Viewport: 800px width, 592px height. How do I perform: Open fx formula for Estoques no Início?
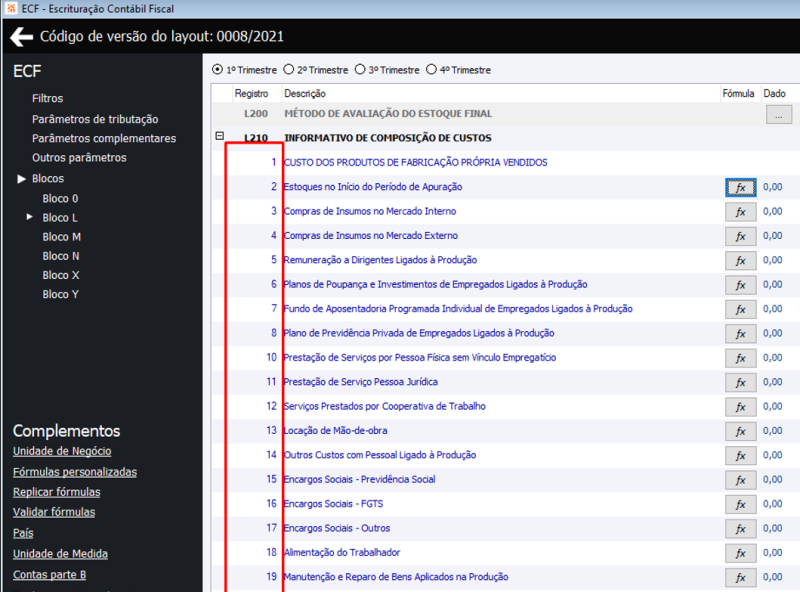point(740,187)
